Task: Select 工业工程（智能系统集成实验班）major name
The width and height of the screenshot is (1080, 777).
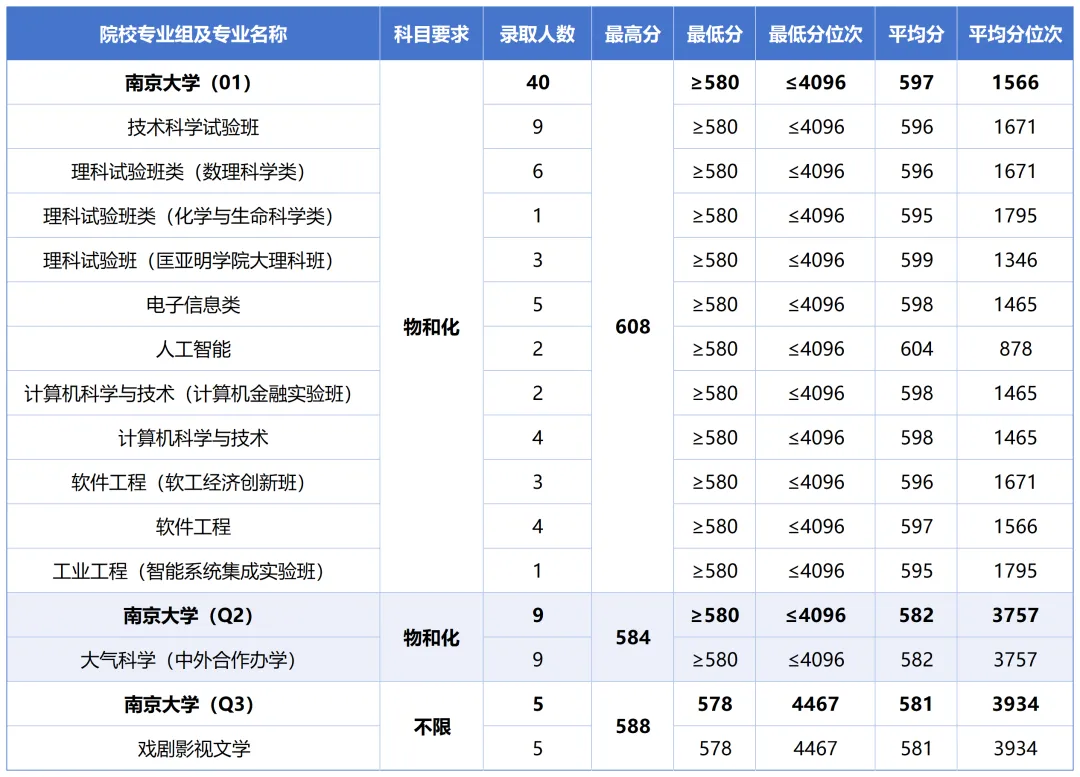Action: click(x=193, y=571)
